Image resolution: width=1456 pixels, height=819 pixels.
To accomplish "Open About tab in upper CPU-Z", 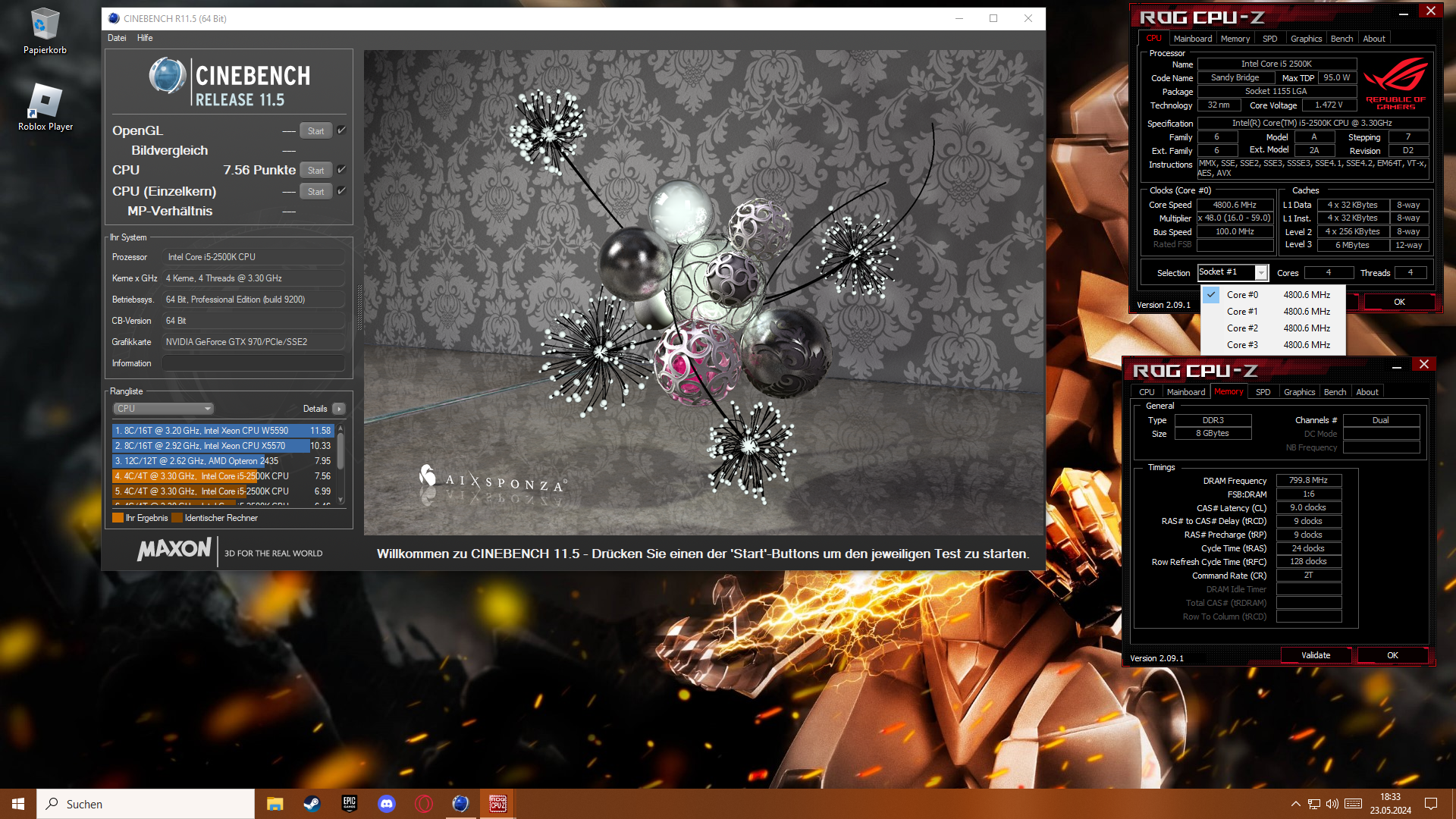I will coord(1373,39).
